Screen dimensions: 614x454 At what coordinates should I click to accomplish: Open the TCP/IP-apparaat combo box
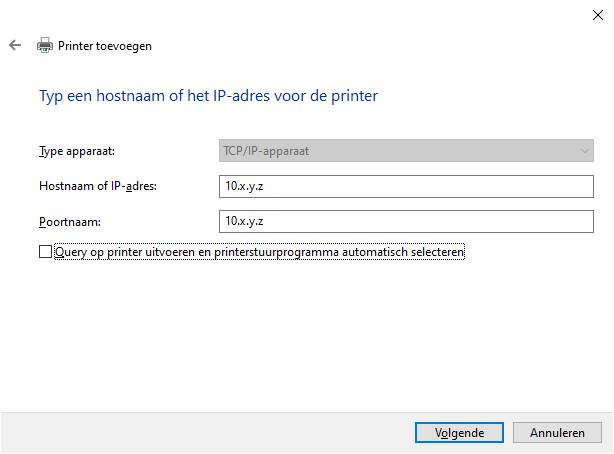point(406,150)
